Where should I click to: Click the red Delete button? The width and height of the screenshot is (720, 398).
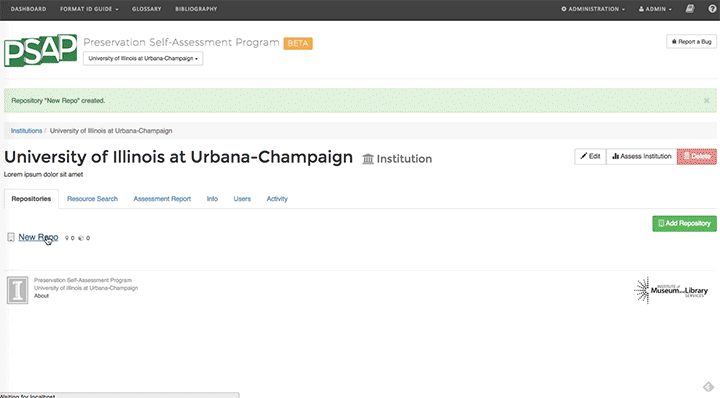[697, 157]
